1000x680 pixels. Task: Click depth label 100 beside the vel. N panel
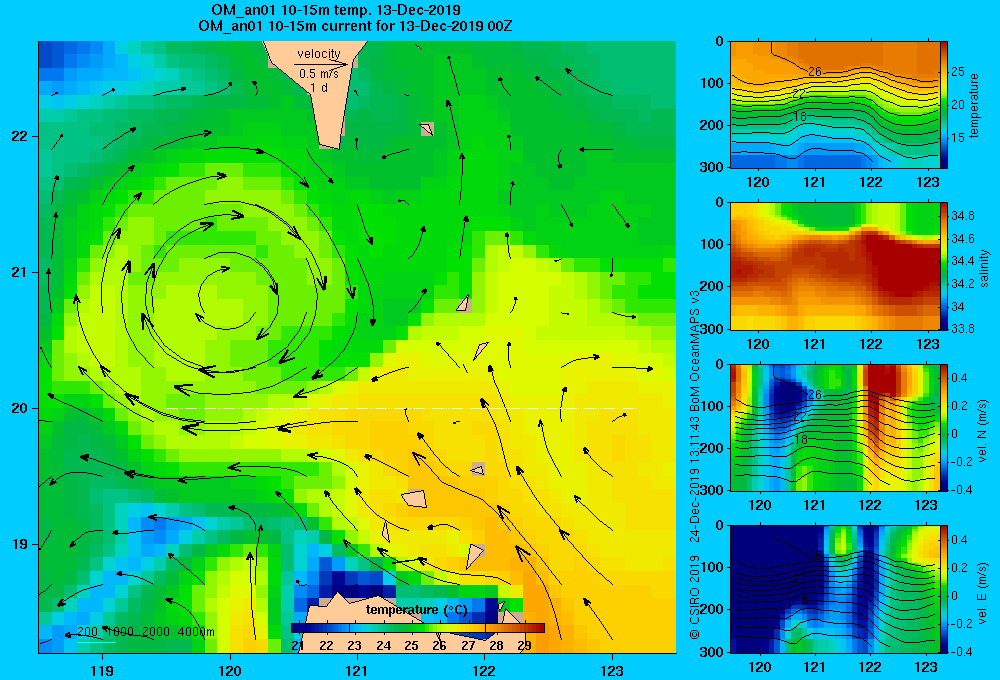712,406
